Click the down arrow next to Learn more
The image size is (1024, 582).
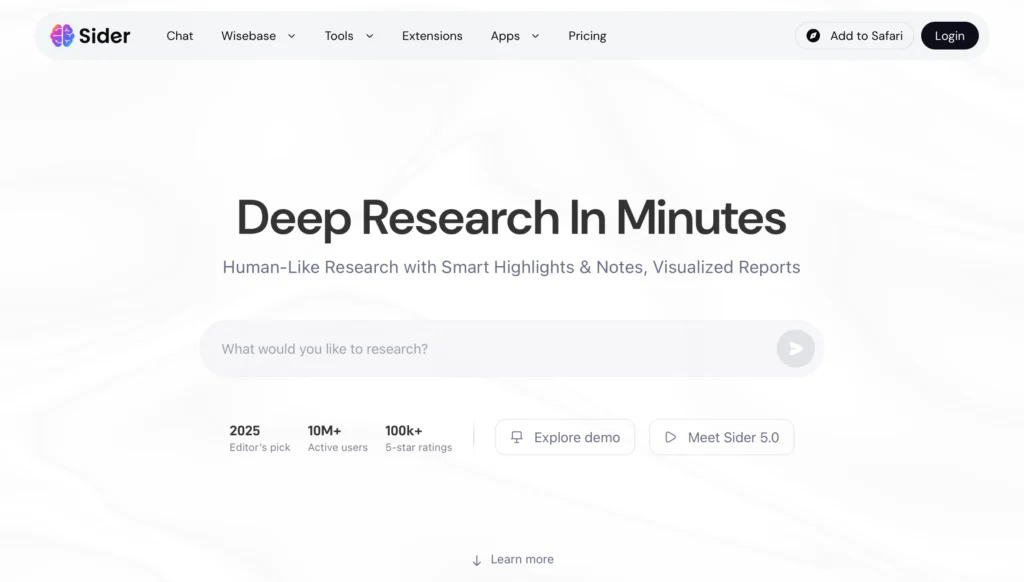(477, 560)
